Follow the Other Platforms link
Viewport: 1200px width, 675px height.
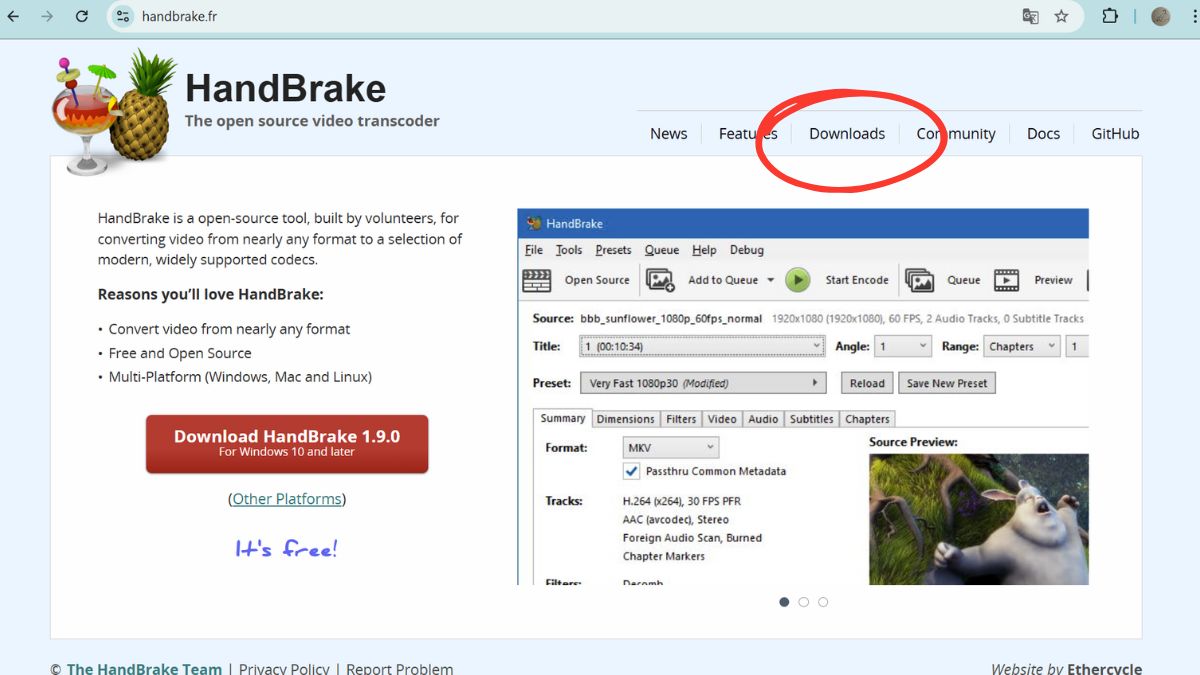click(287, 498)
